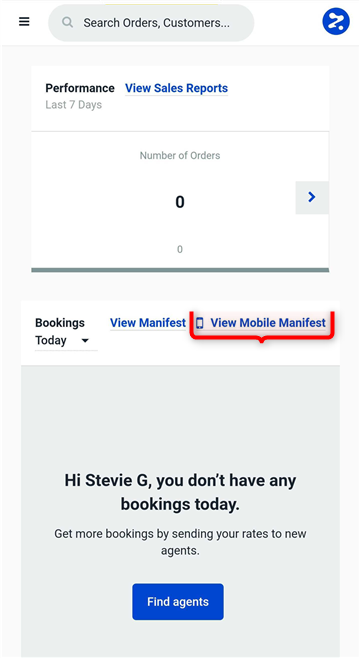Screen dimensions: 360x658
Task: Open the blue account logo avatar
Action: pyautogui.click(x=336, y=21)
